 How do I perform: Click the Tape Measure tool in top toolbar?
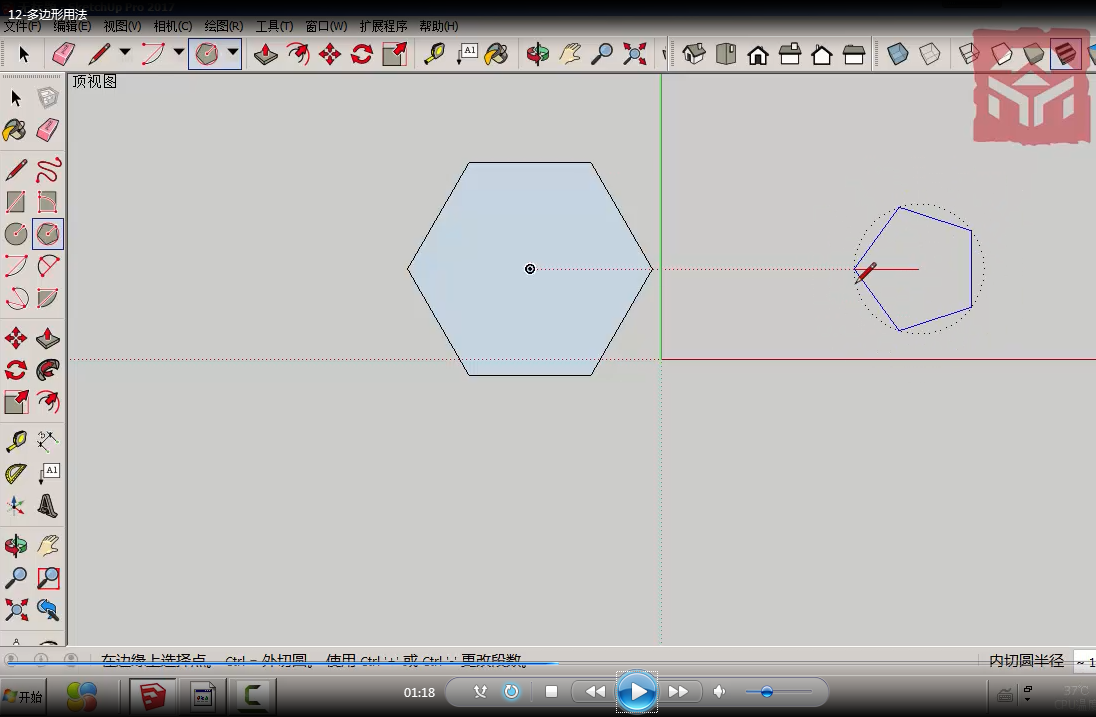click(x=434, y=54)
